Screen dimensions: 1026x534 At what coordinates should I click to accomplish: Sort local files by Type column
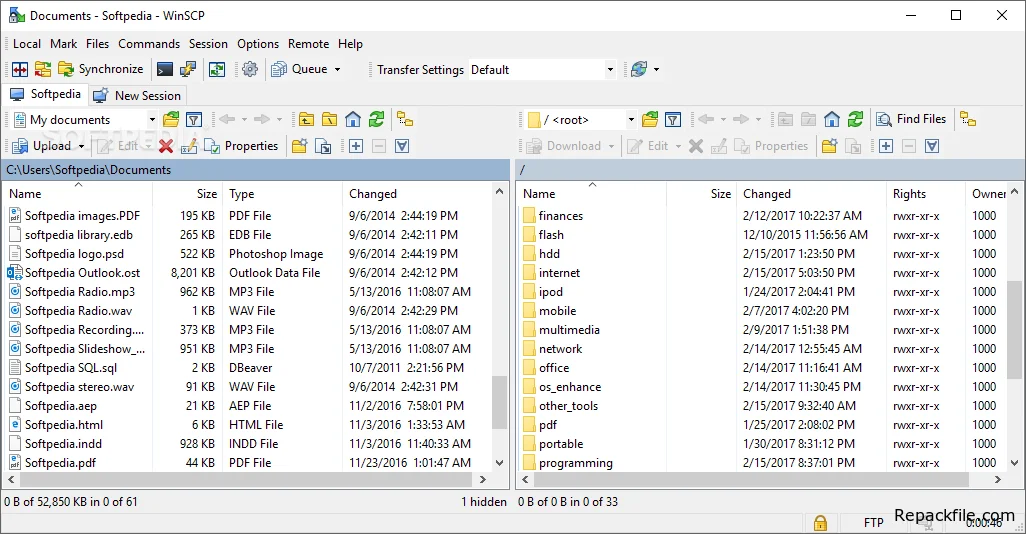[282, 194]
